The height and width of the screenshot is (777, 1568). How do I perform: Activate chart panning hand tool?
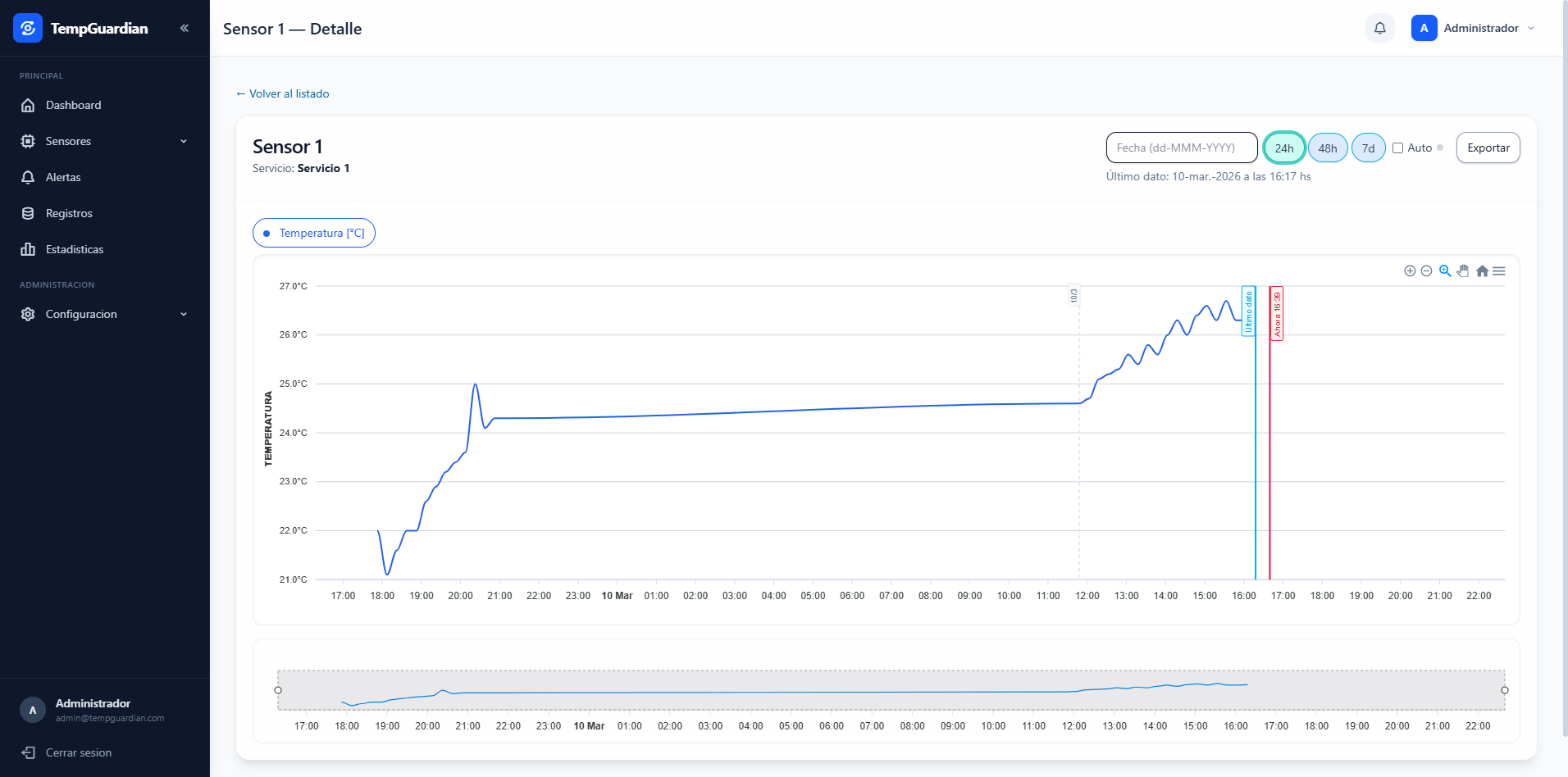[x=1463, y=270]
